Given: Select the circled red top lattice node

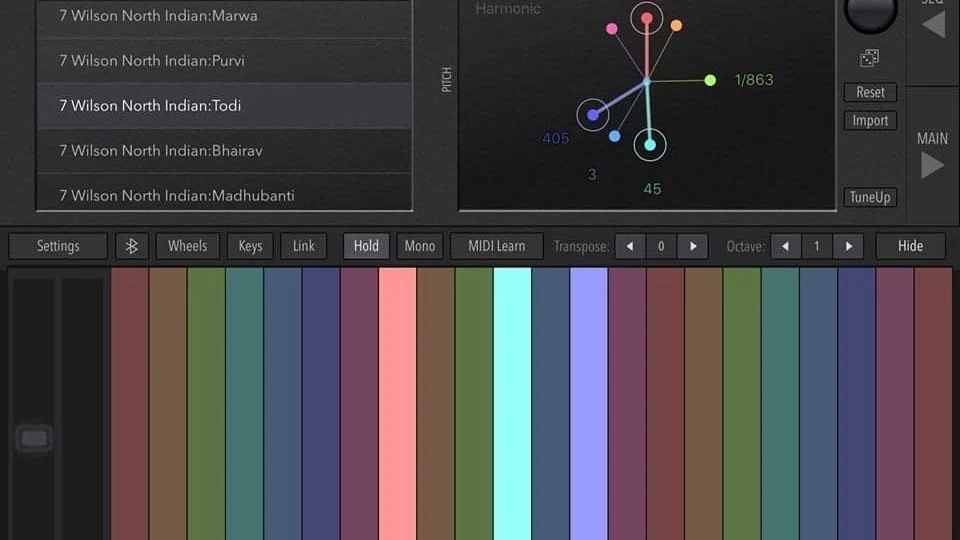Looking at the screenshot, I should click(x=647, y=18).
